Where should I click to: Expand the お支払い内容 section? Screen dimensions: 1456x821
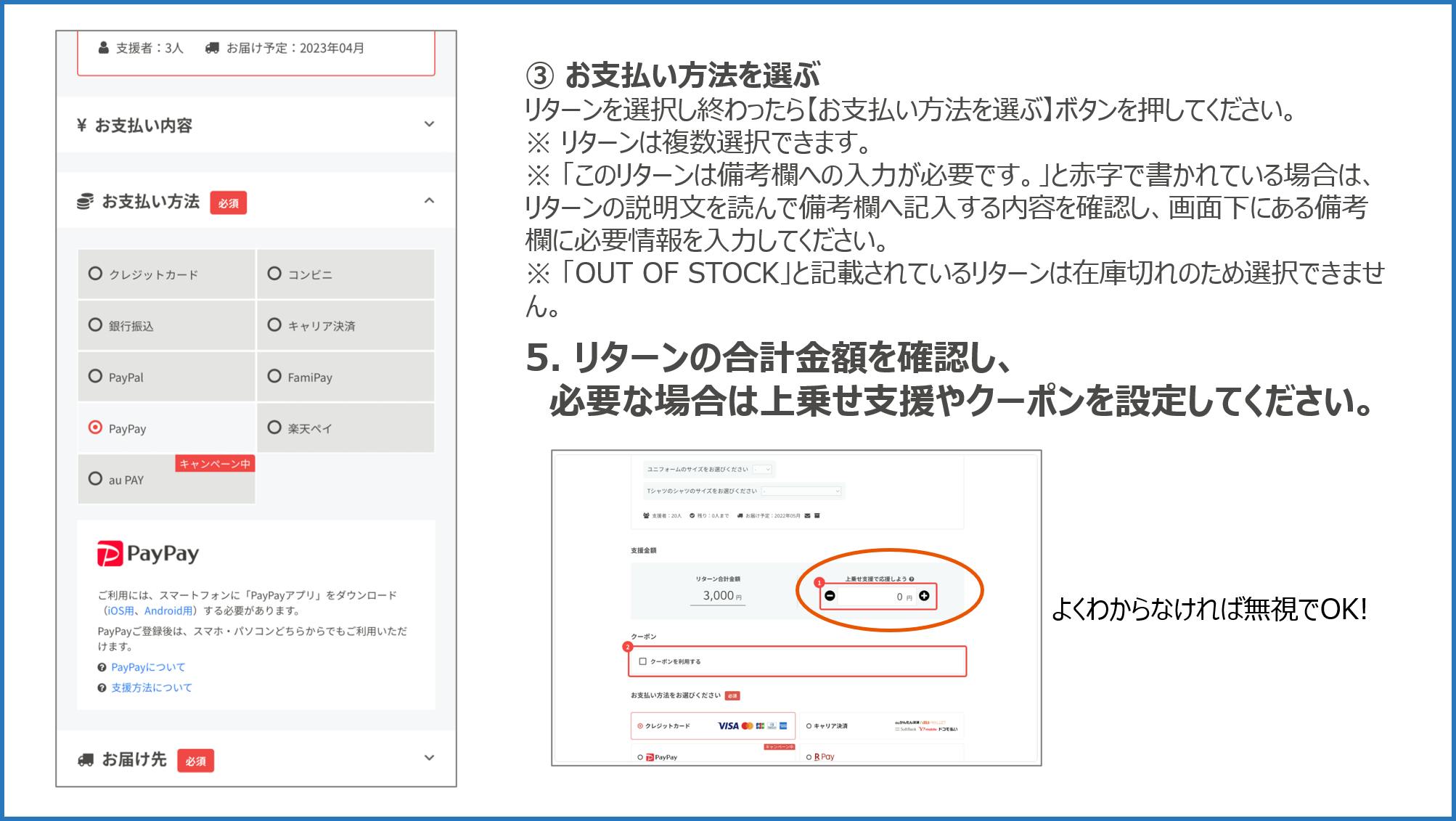pos(429,124)
